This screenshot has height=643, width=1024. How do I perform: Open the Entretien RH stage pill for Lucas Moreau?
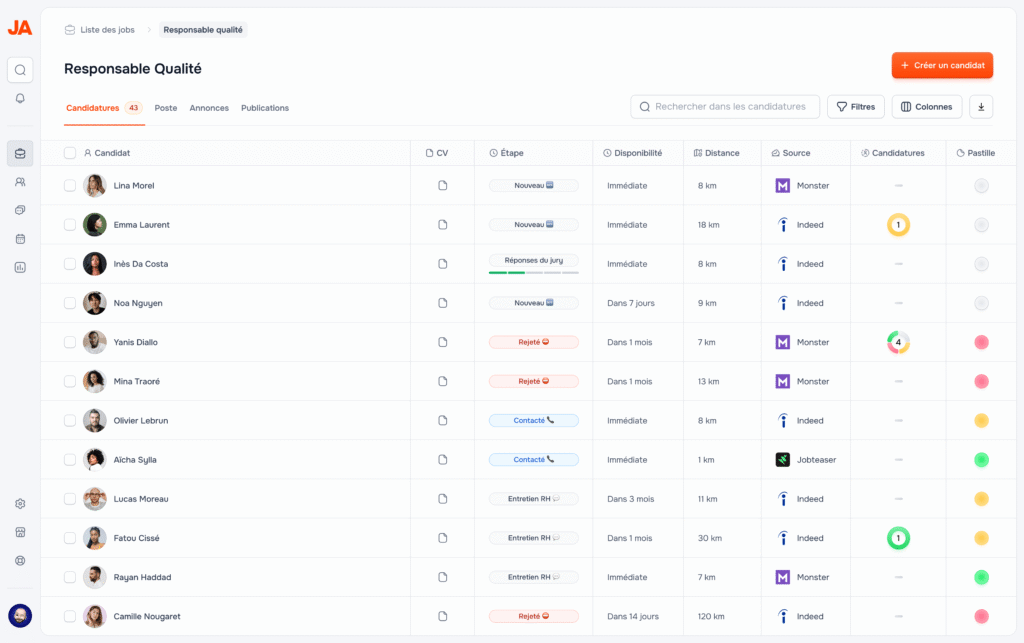(534, 499)
